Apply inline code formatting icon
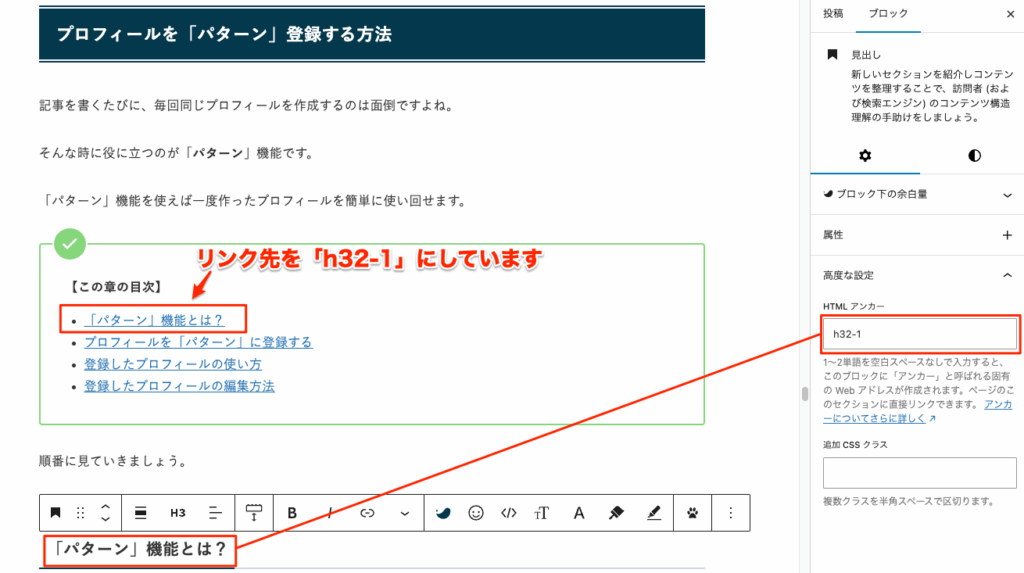This screenshot has height=573, width=1024. (x=509, y=513)
